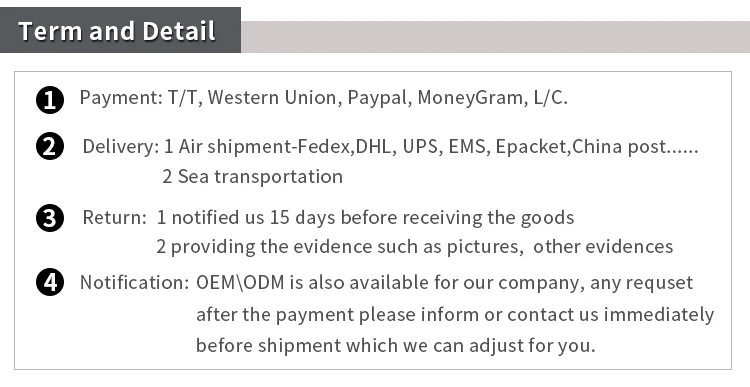Click the before shipment adjust line
This screenshot has height=387, width=750.
(396, 345)
